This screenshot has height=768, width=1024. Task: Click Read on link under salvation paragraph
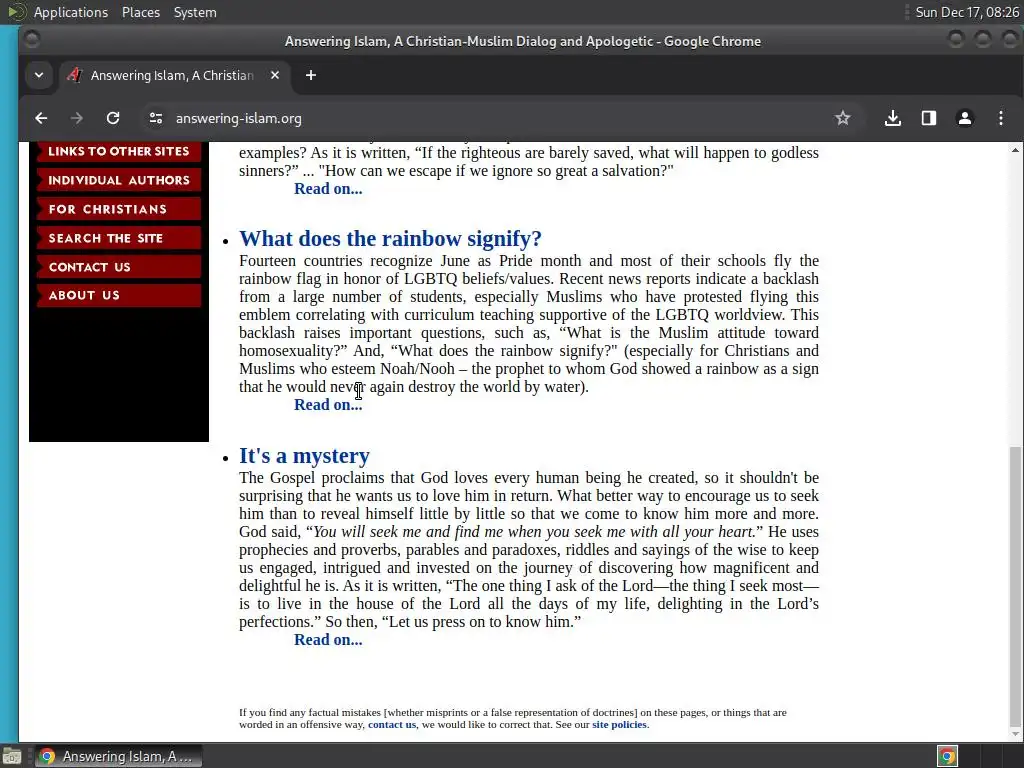click(x=328, y=189)
